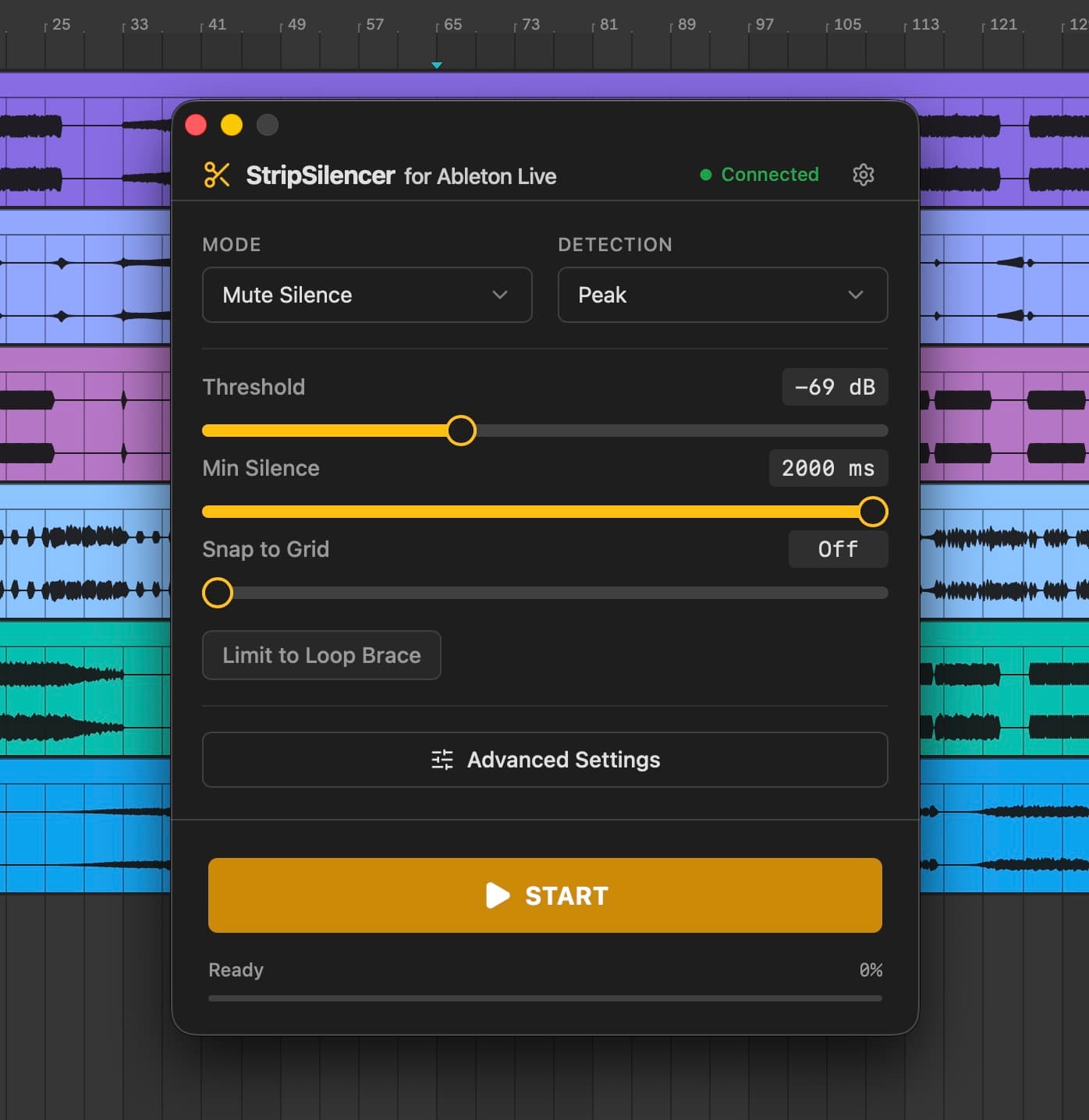This screenshot has height=1120, width=1089.
Task: Click the green Connected status indicator
Action: (x=759, y=175)
